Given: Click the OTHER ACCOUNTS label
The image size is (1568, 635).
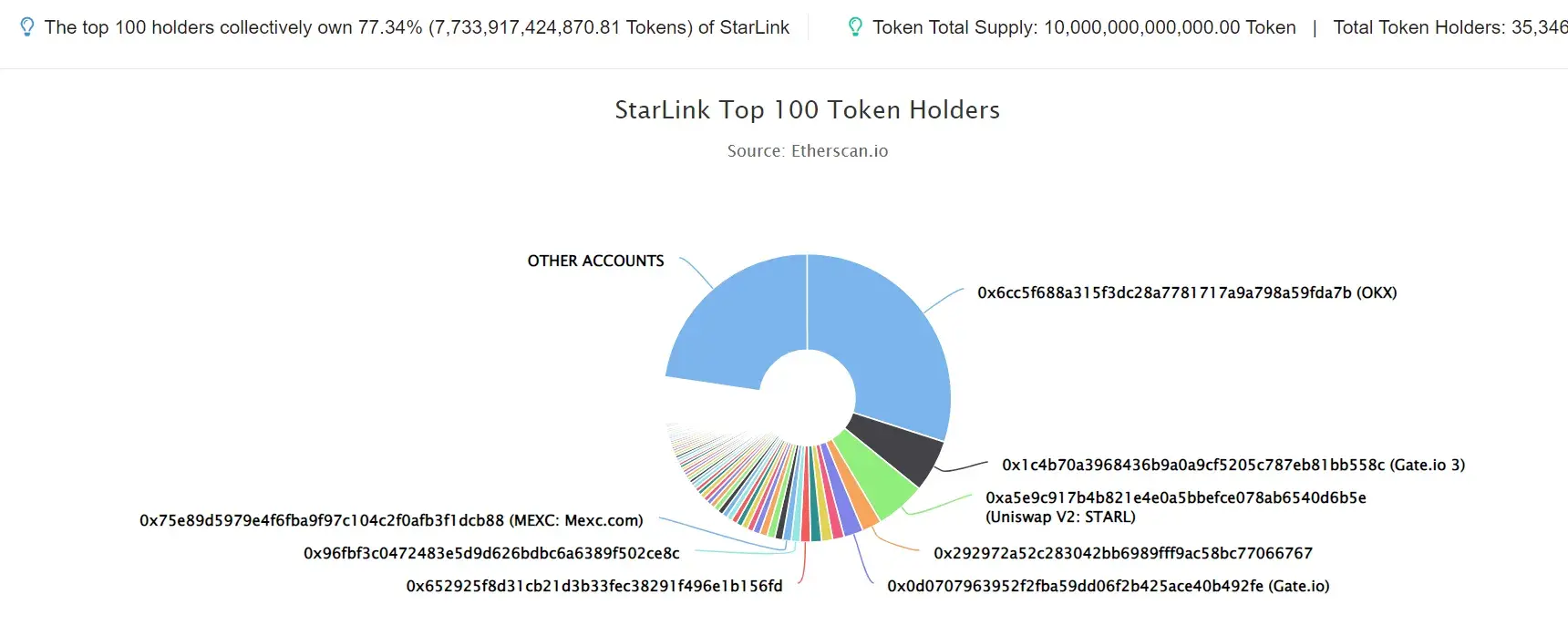Looking at the screenshot, I should pyautogui.click(x=595, y=261).
